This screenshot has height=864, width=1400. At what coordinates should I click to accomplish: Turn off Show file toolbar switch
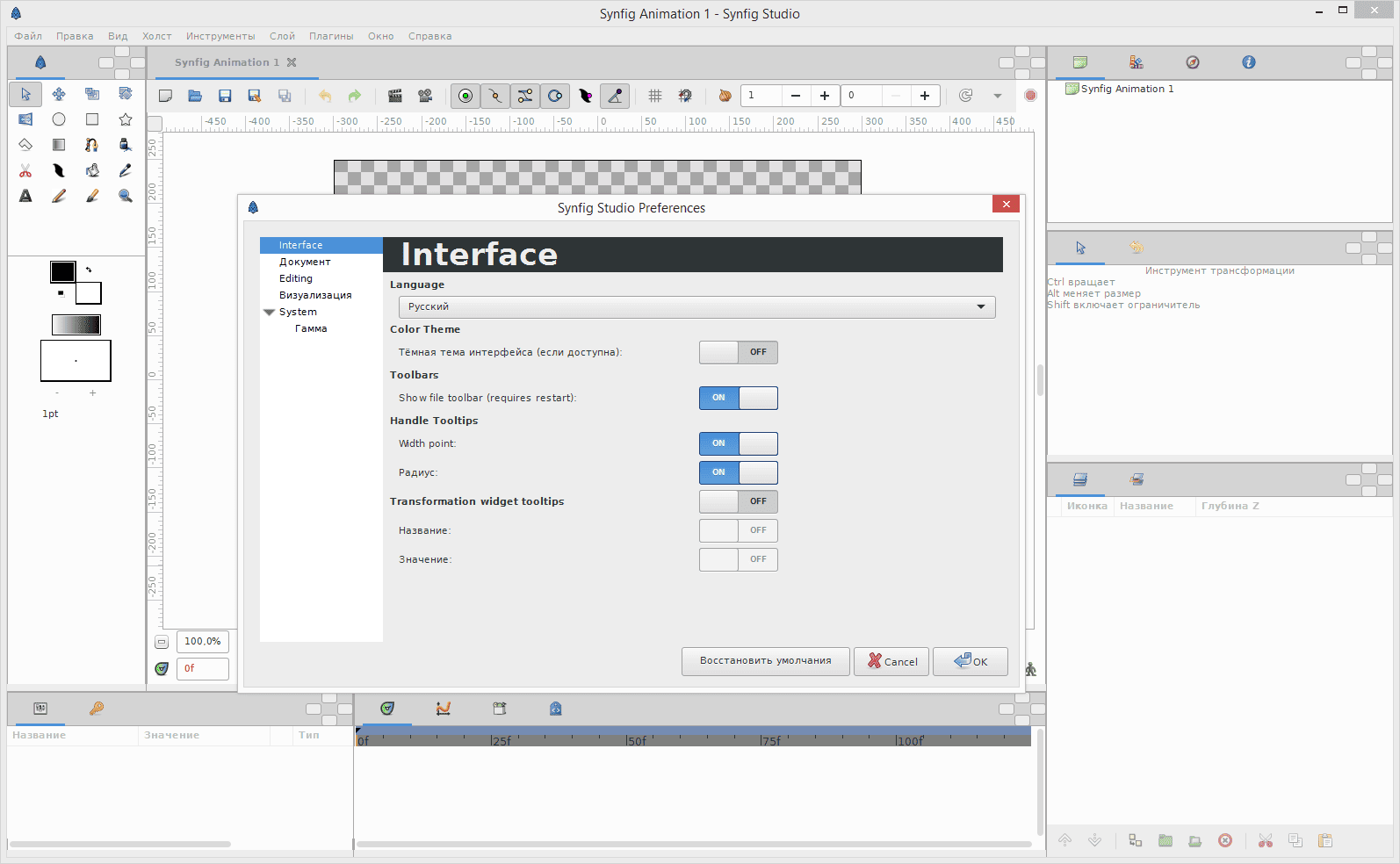pos(739,398)
